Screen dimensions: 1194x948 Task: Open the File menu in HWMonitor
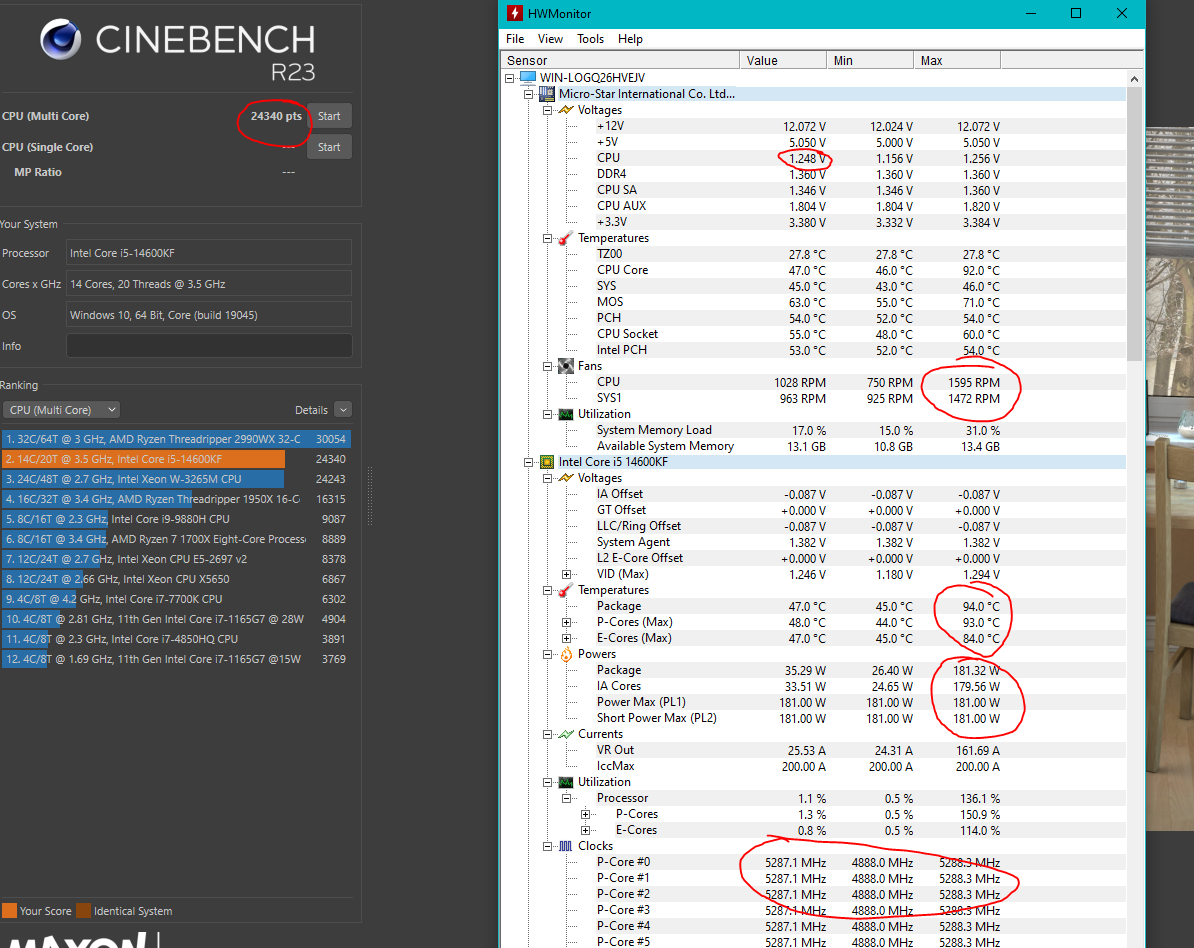point(515,39)
